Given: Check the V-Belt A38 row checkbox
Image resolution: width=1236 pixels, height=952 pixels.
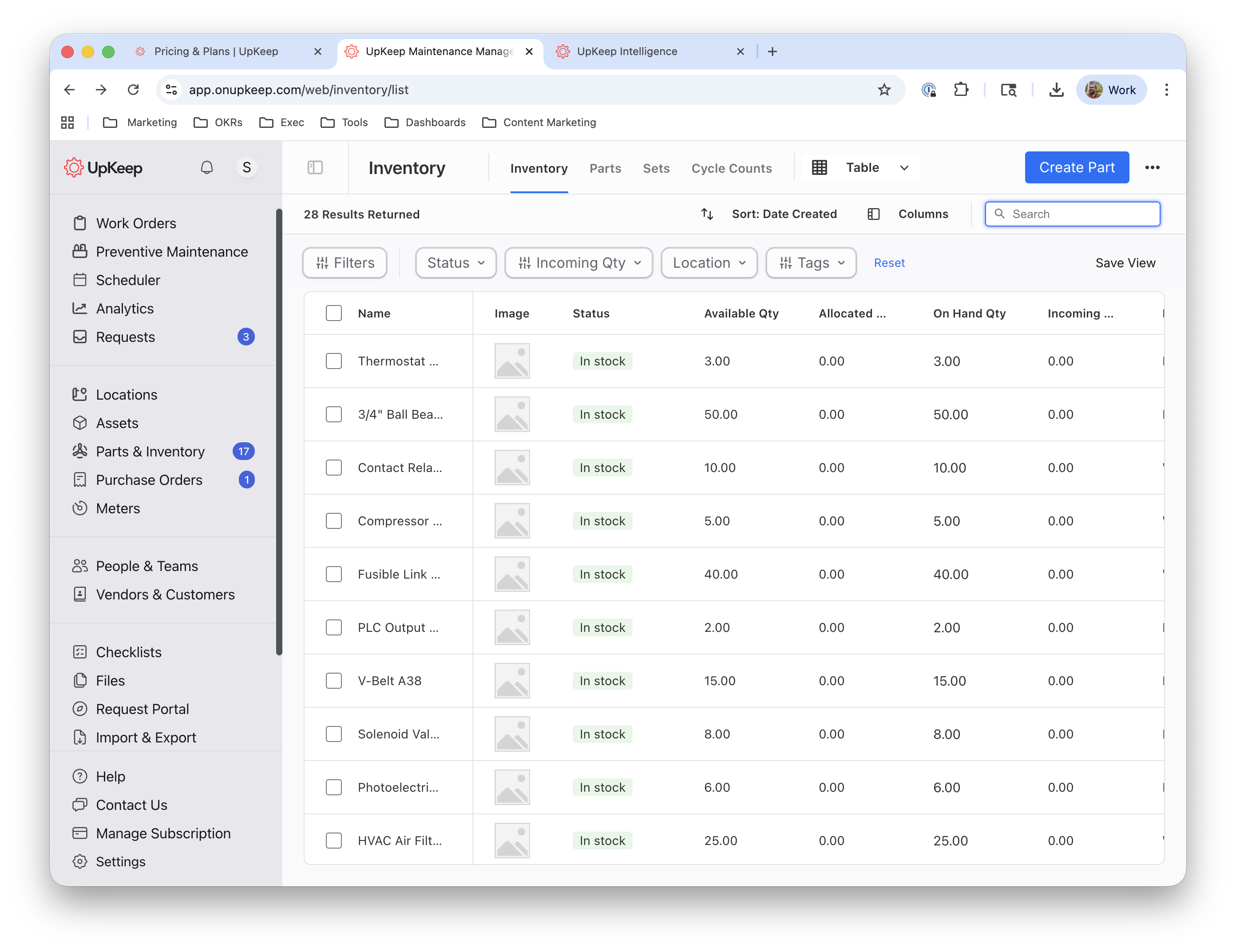Looking at the screenshot, I should (334, 680).
